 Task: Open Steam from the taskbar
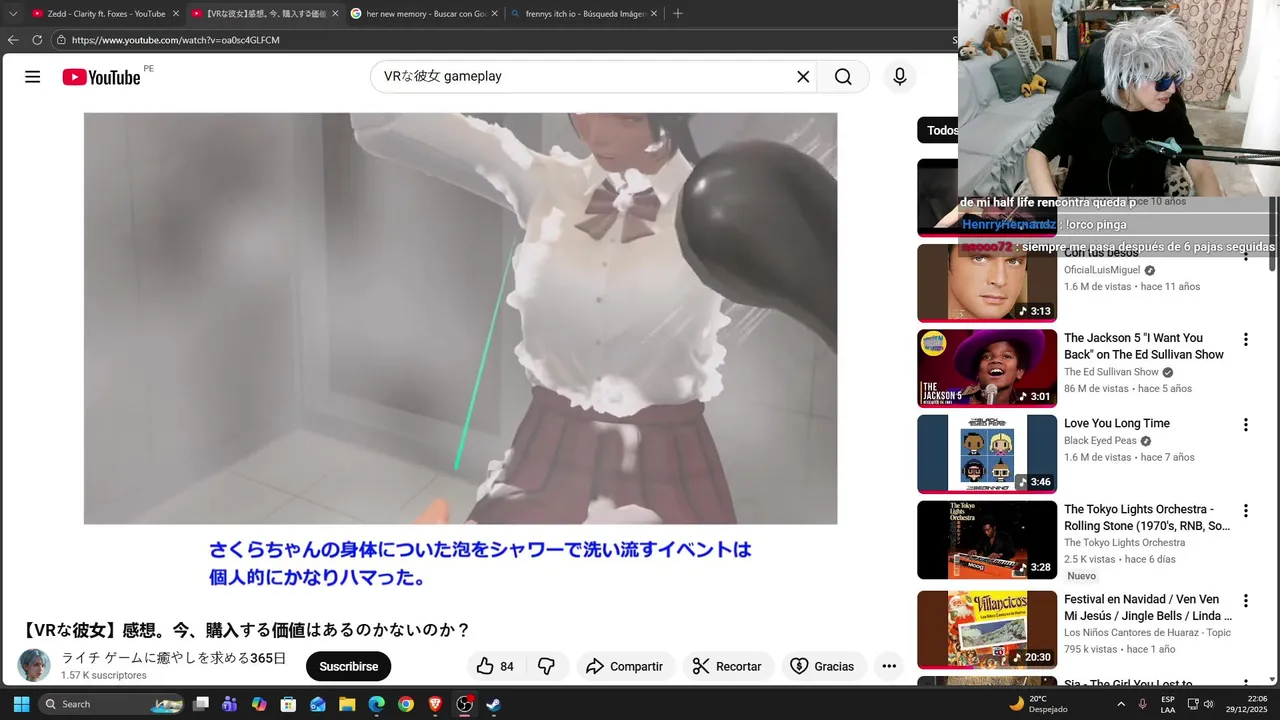pos(494,704)
